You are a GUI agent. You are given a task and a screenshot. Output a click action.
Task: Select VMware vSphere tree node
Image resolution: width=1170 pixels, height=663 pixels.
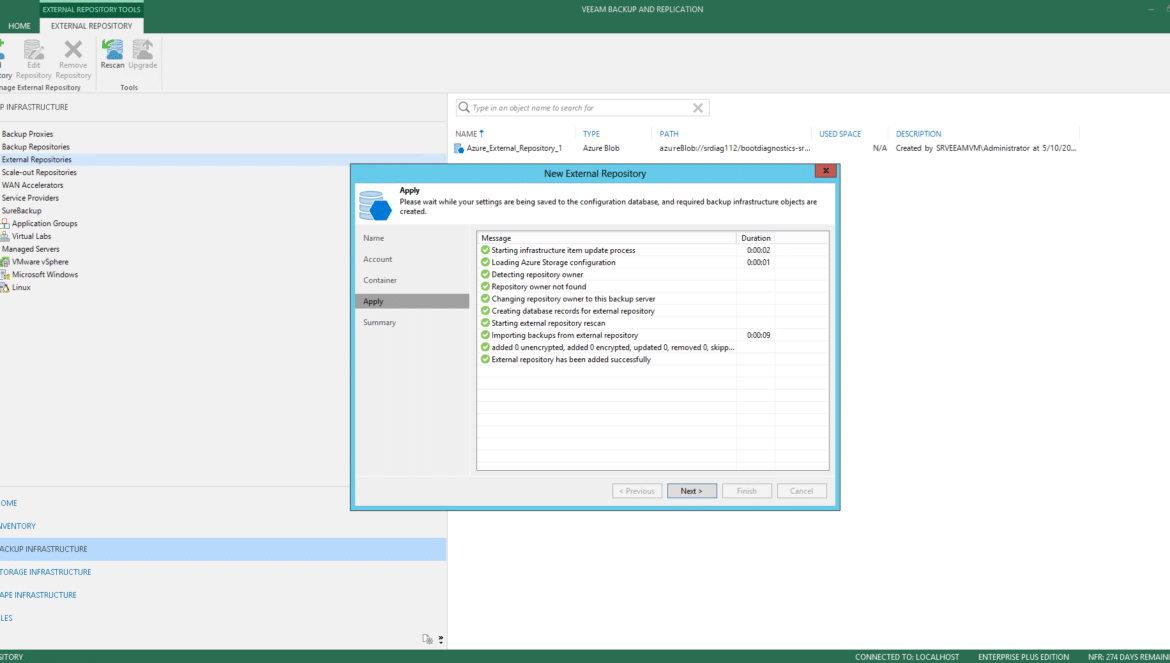pyautogui.click(x=40, y=261)
